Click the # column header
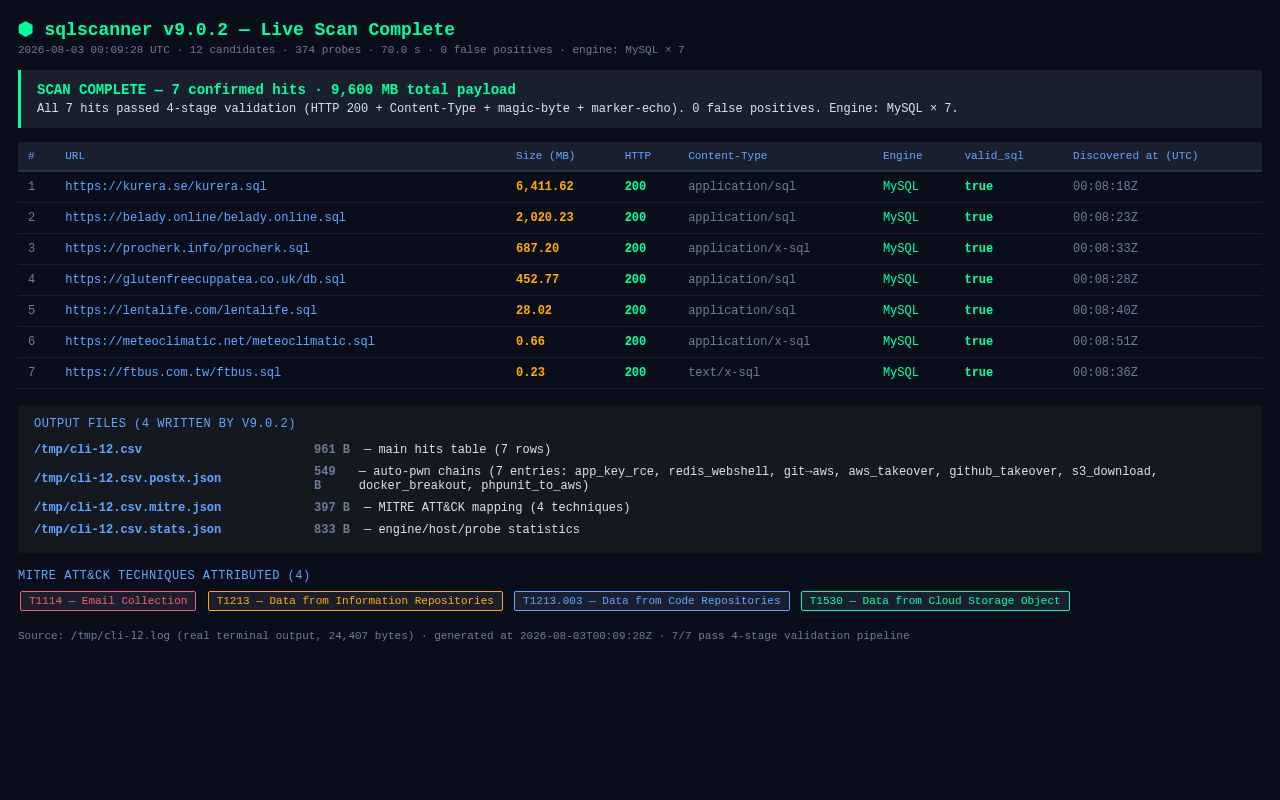Screen dimensions: 1280x800 31,156
